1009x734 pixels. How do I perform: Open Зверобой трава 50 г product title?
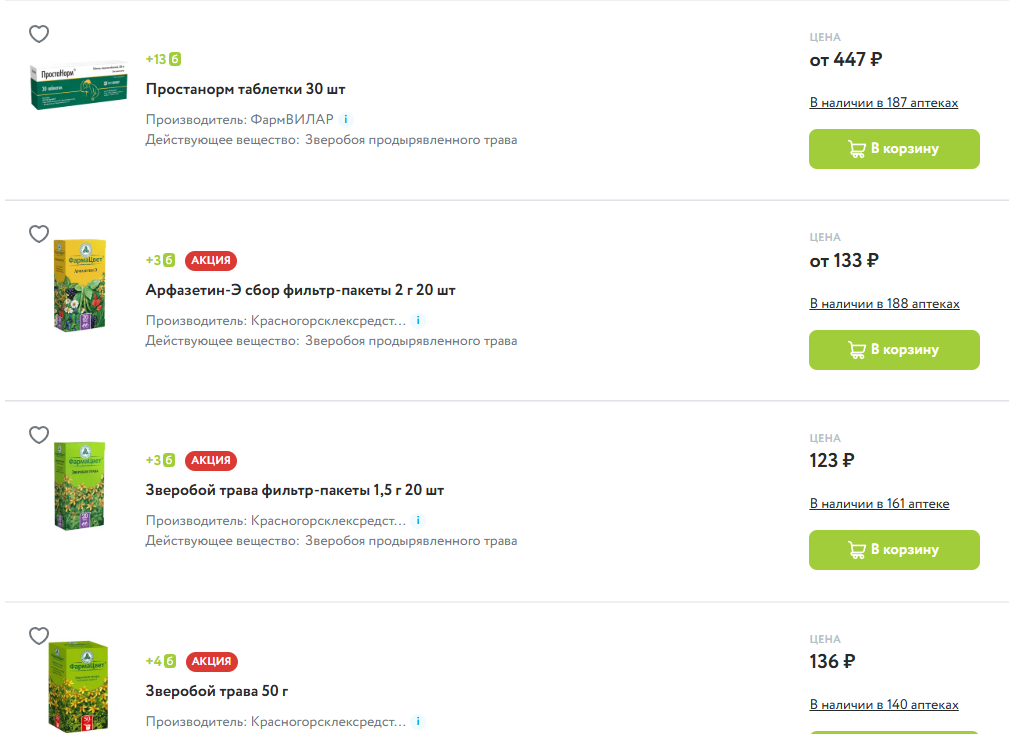point(217,691)
